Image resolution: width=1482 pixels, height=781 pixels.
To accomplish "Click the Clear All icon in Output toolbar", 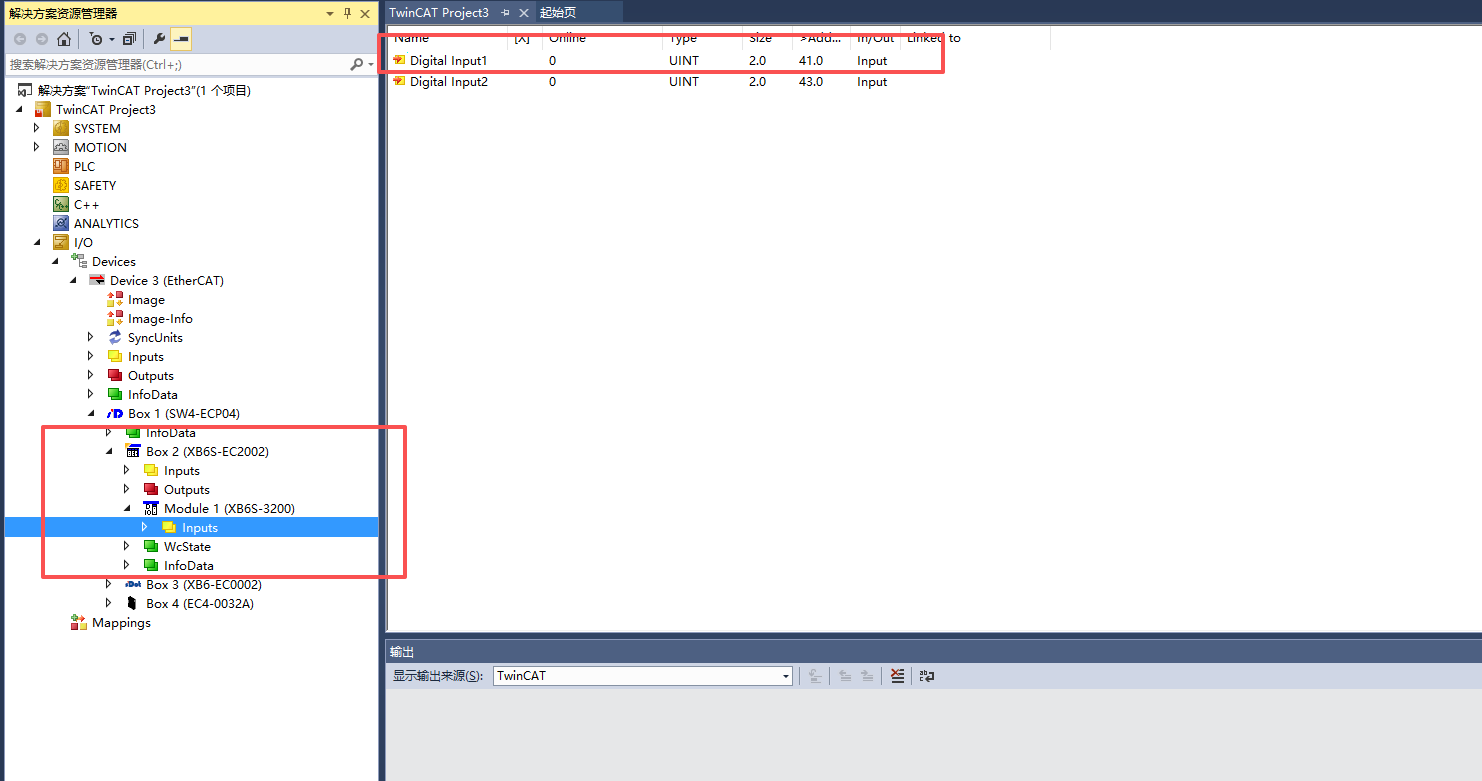I will click(897, 676).
